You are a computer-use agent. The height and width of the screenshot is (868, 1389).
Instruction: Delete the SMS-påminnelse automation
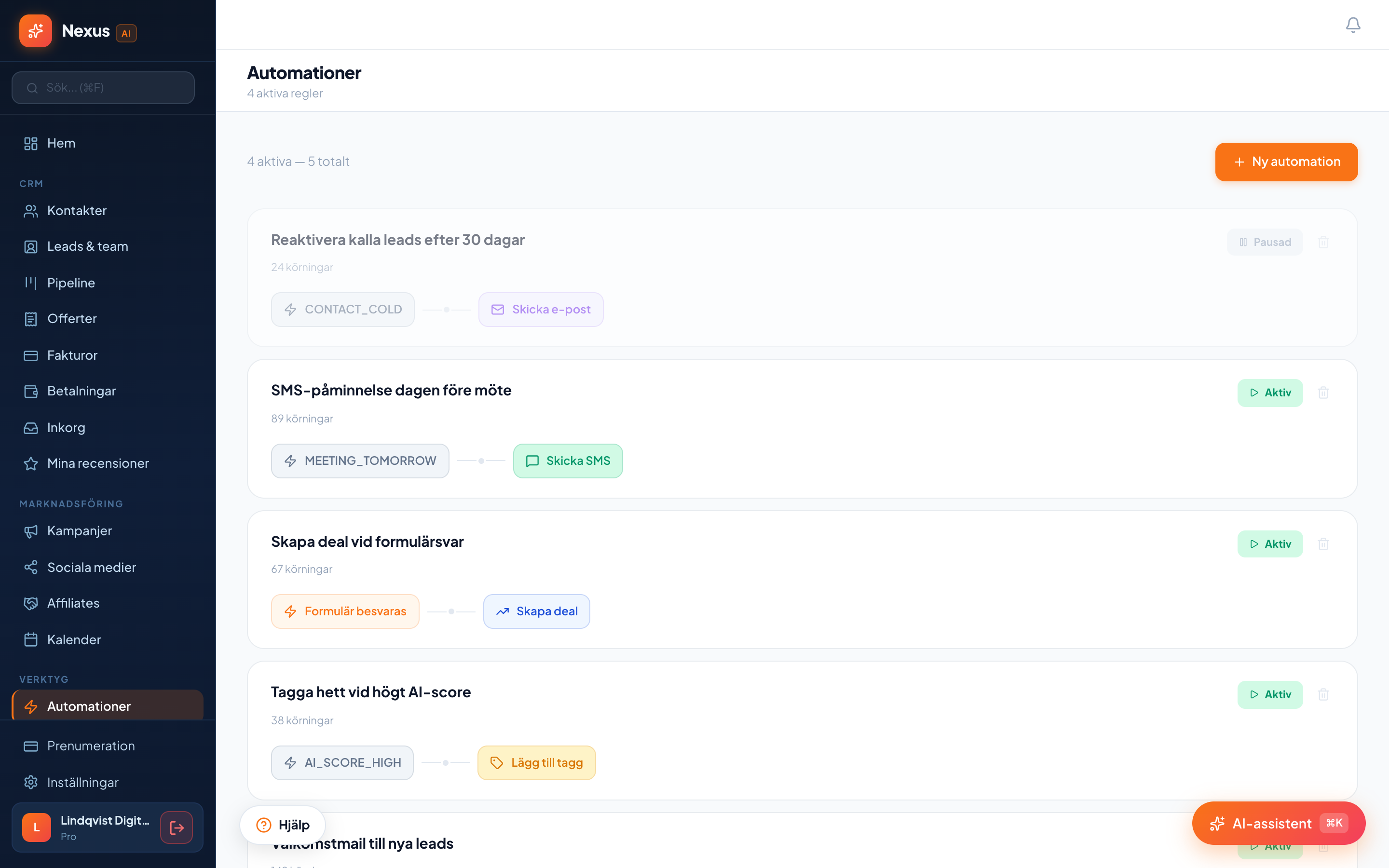1323,393
